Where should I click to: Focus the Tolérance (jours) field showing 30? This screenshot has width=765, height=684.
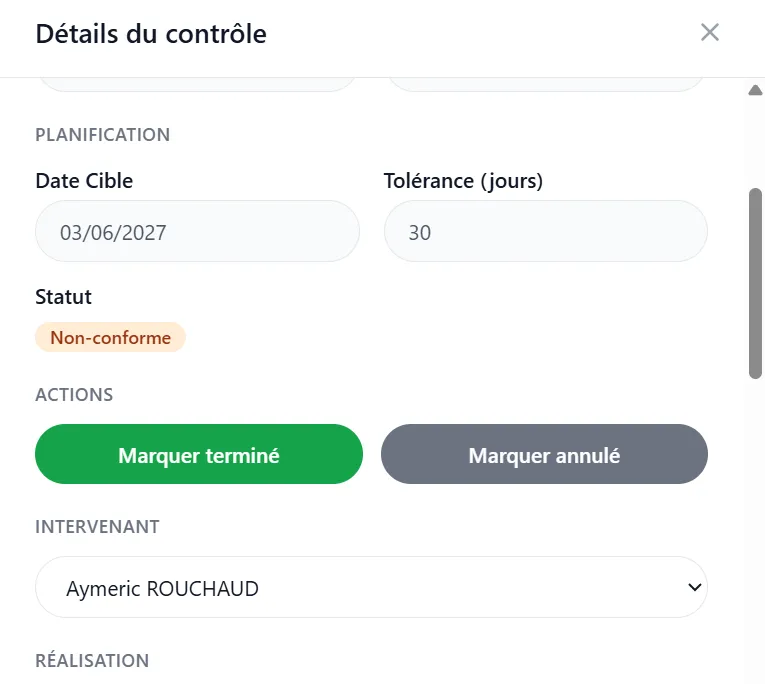[x=545, y=231]
